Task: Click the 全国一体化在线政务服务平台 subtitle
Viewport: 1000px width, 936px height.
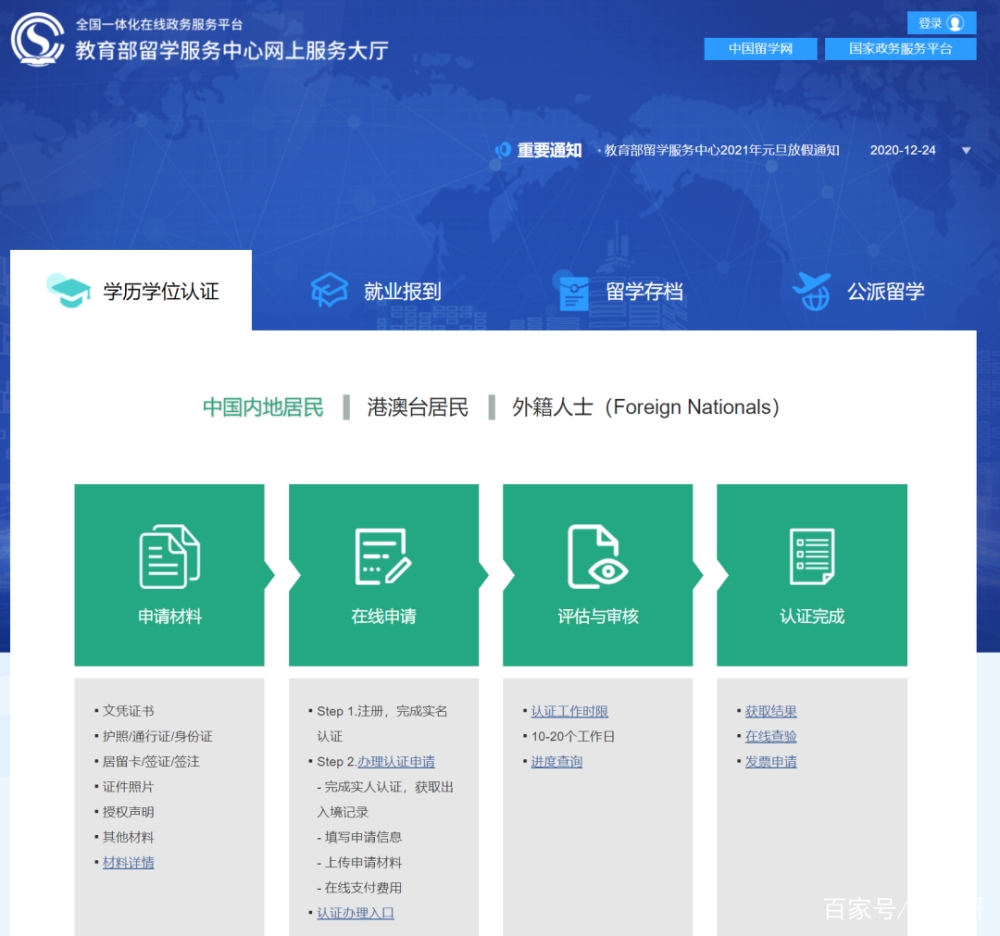Action: (x=159, y=24)
